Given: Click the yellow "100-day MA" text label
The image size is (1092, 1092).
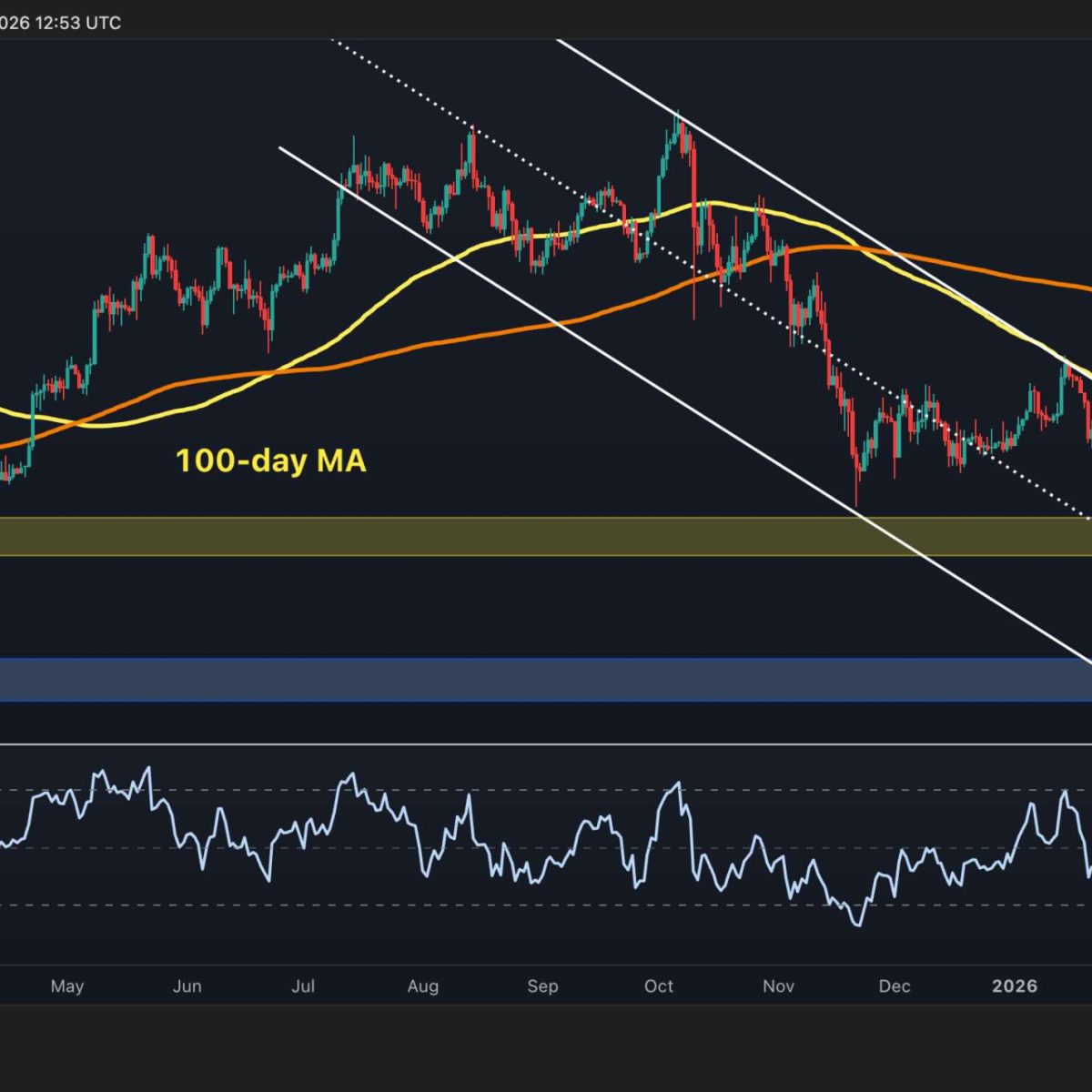Looking at the screenshot, I should pyautogui.click(x=270, y=460).
